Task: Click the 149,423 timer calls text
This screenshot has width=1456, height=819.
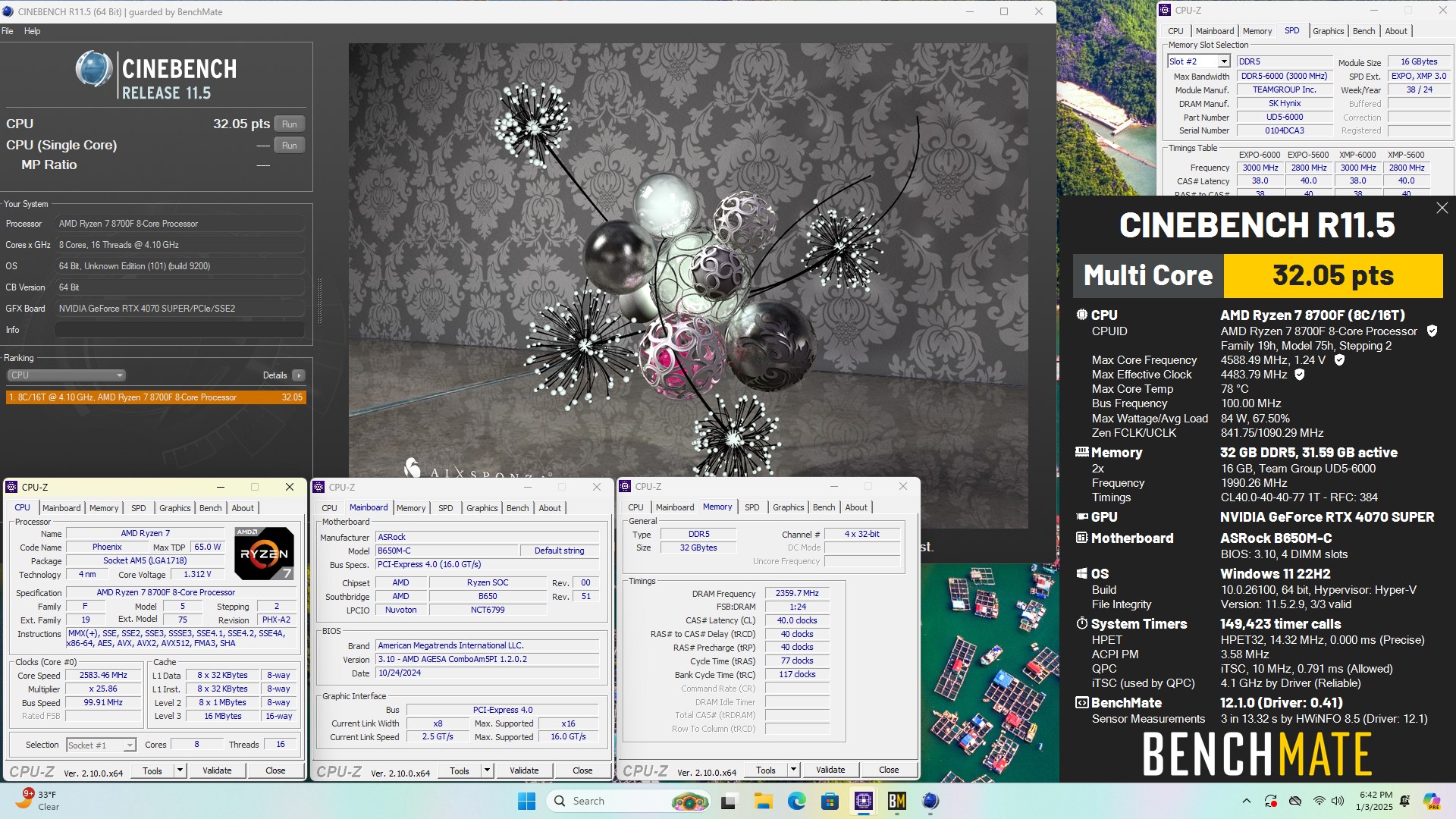Action: tap(1280, 624)
